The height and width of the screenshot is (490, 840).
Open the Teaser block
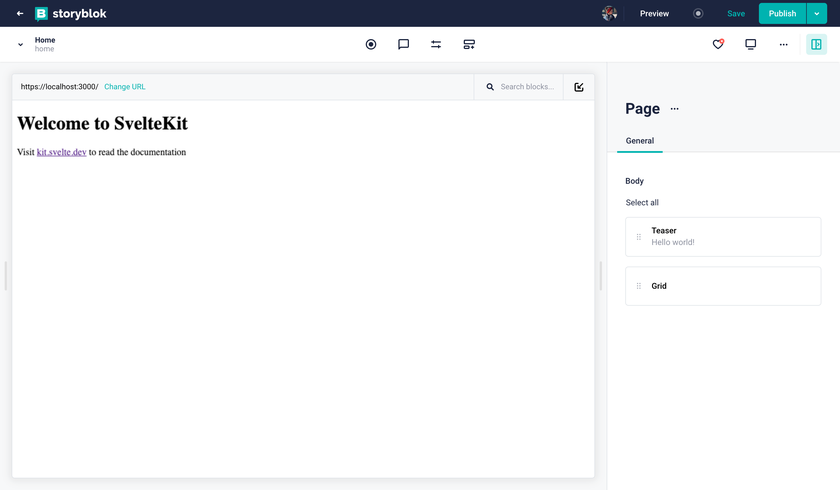pos(723,237)
